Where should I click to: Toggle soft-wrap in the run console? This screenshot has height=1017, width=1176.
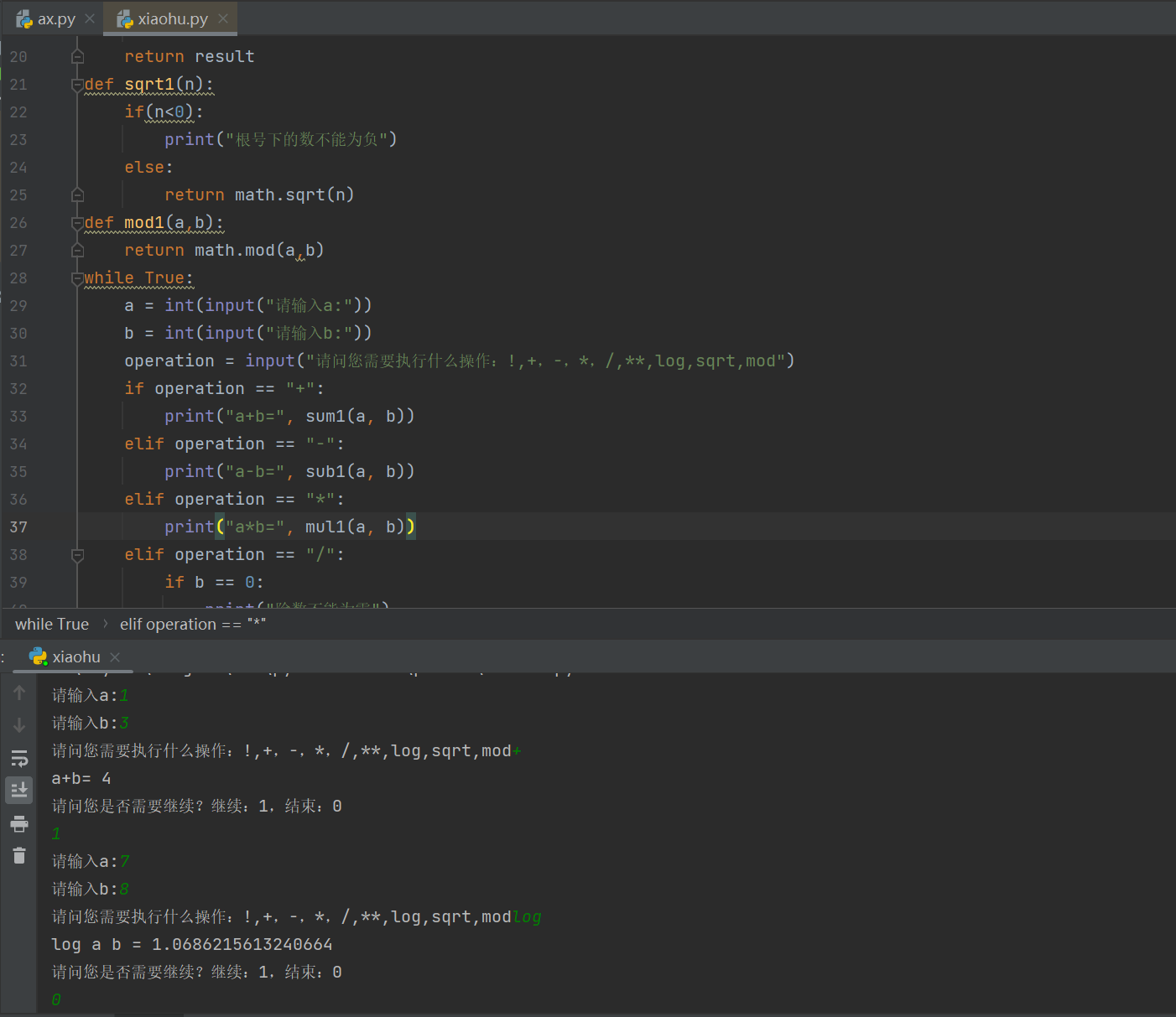pyautogui.click(x=19, y=758)
